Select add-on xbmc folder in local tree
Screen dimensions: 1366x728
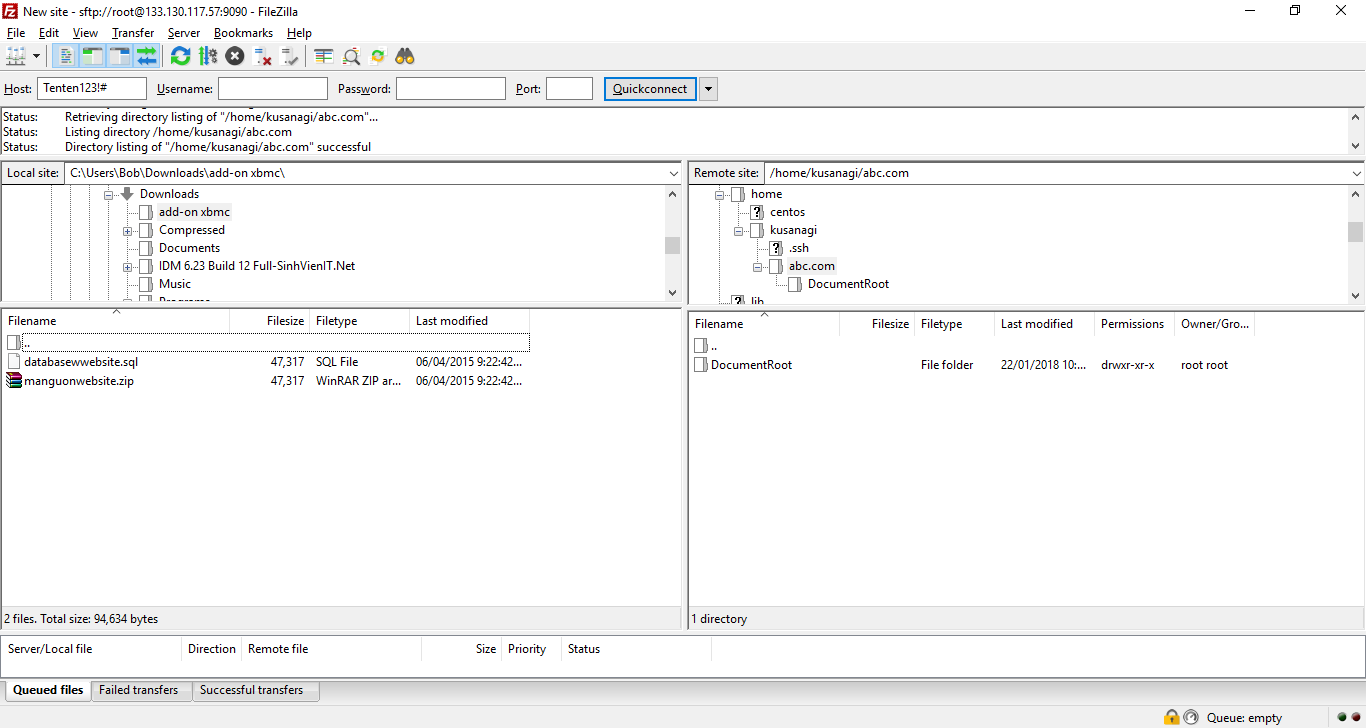pos(194,212)
